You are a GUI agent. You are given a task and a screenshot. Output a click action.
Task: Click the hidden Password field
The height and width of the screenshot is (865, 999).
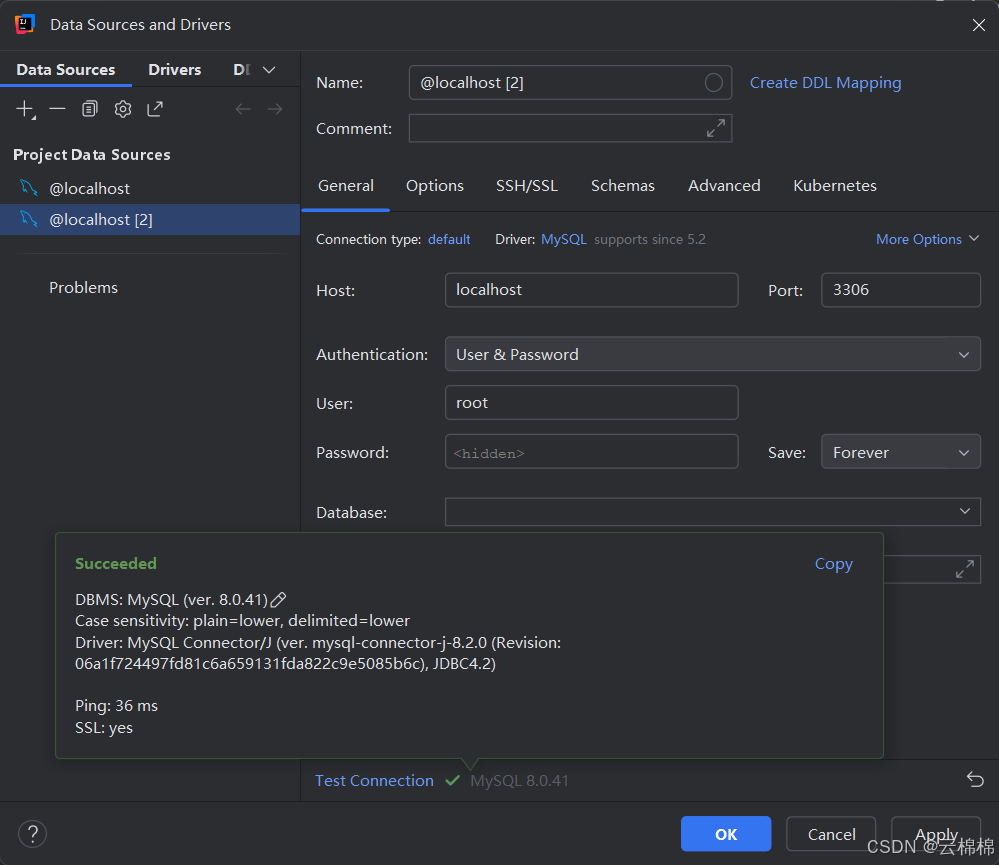pyautogui.click(x=591, y=452)
